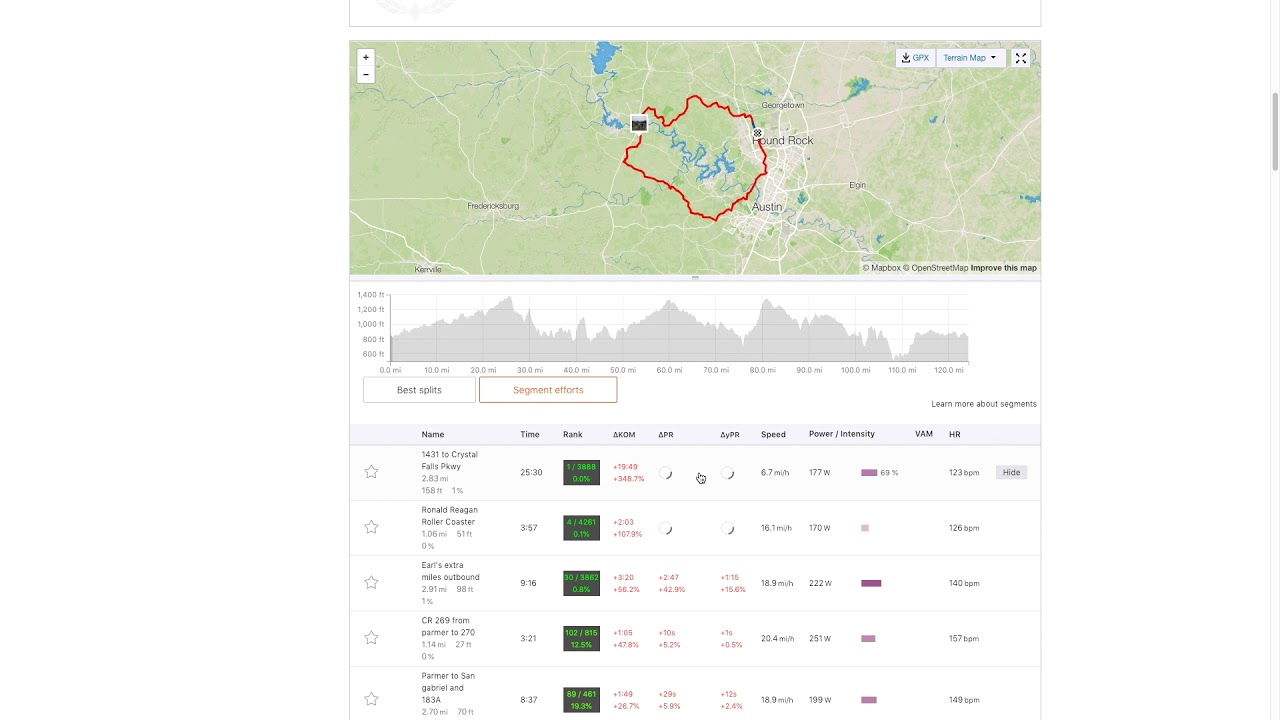Open Earl's extra miles outbound segment name
Viewport: 1280px width, 720px height.
(450, 571)
